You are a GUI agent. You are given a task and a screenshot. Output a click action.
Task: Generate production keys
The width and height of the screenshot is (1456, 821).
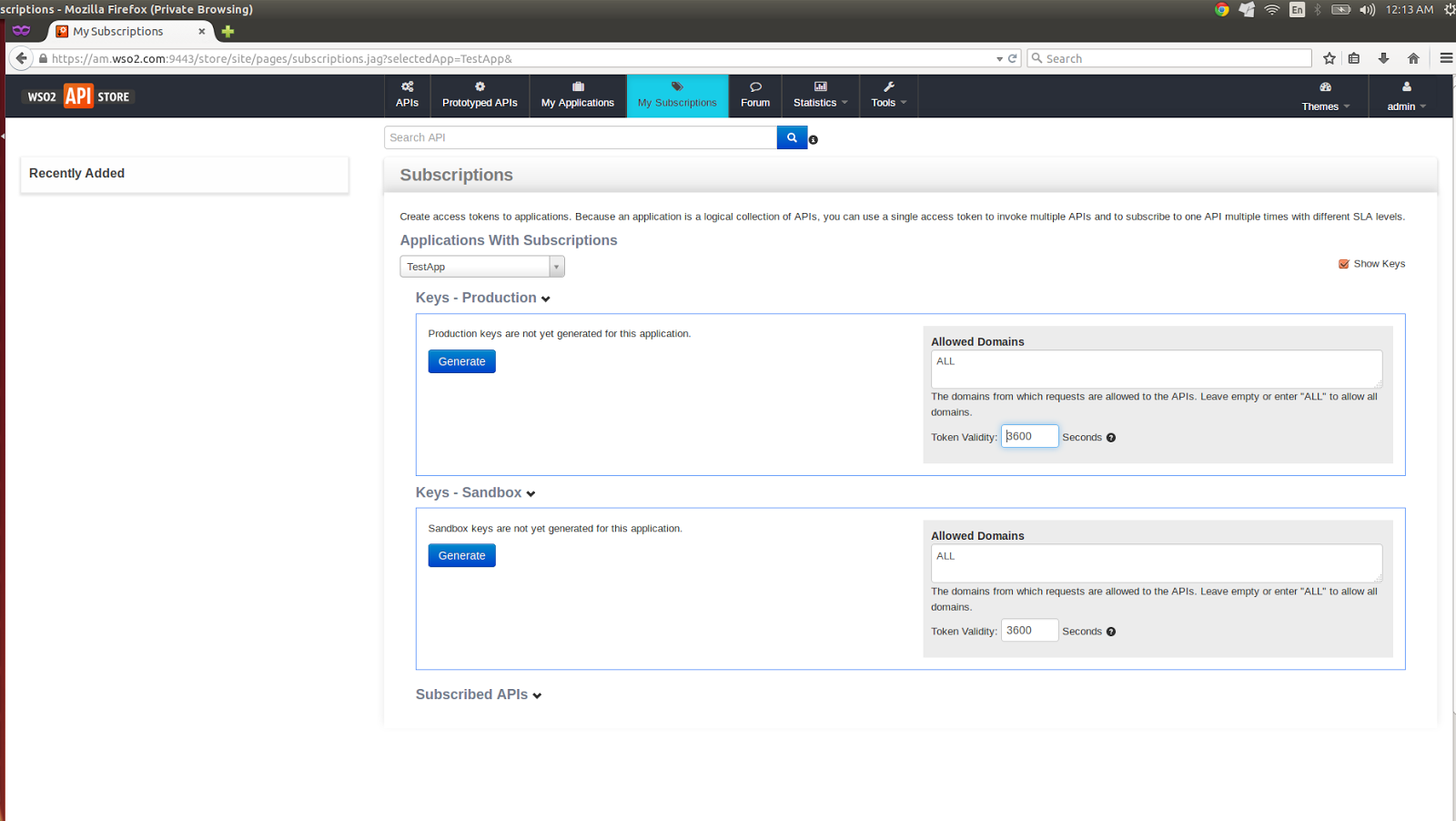[462, 361]
